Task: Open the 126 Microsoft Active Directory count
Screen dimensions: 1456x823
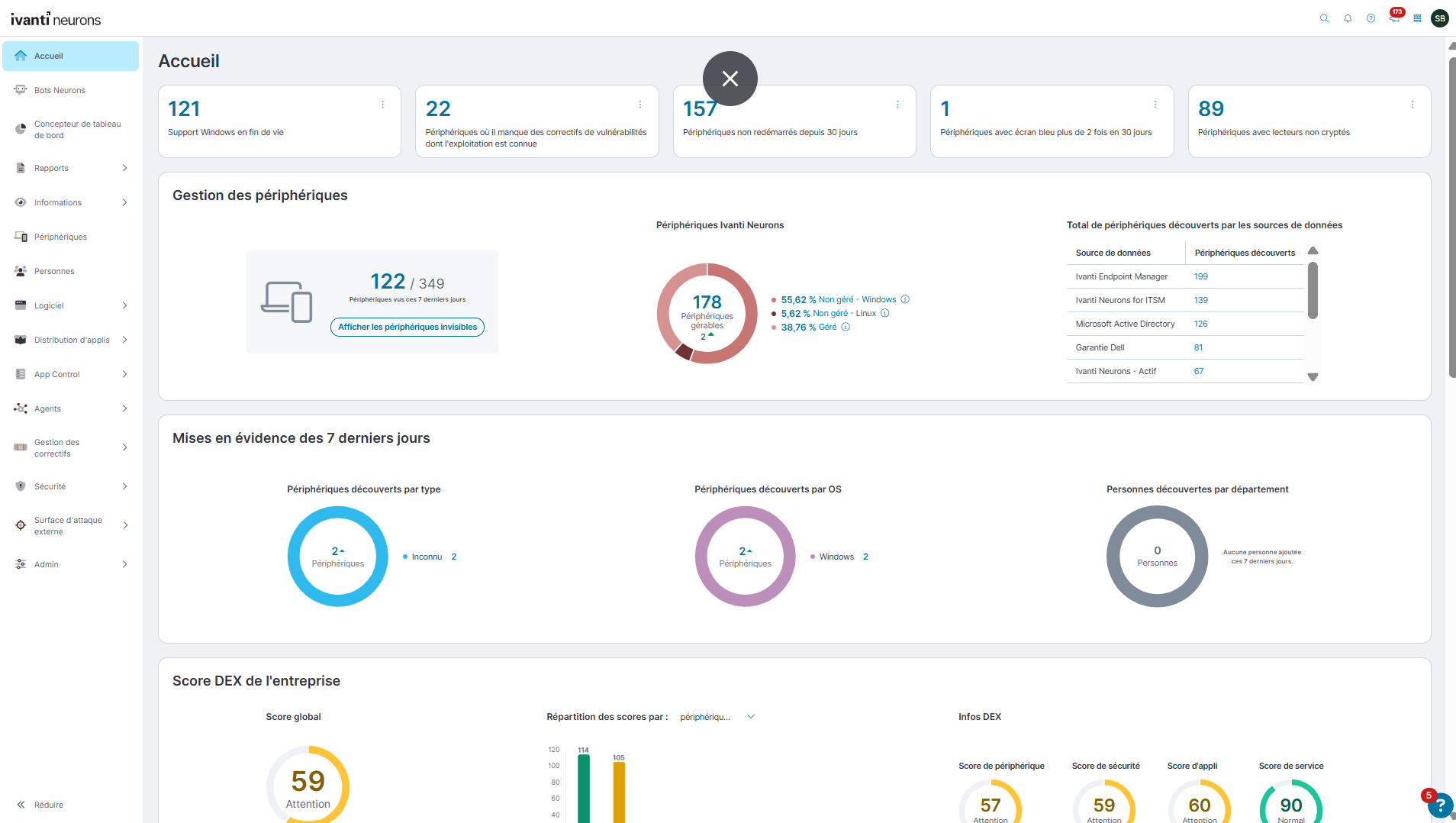Action: click(x=1201, y=324)
